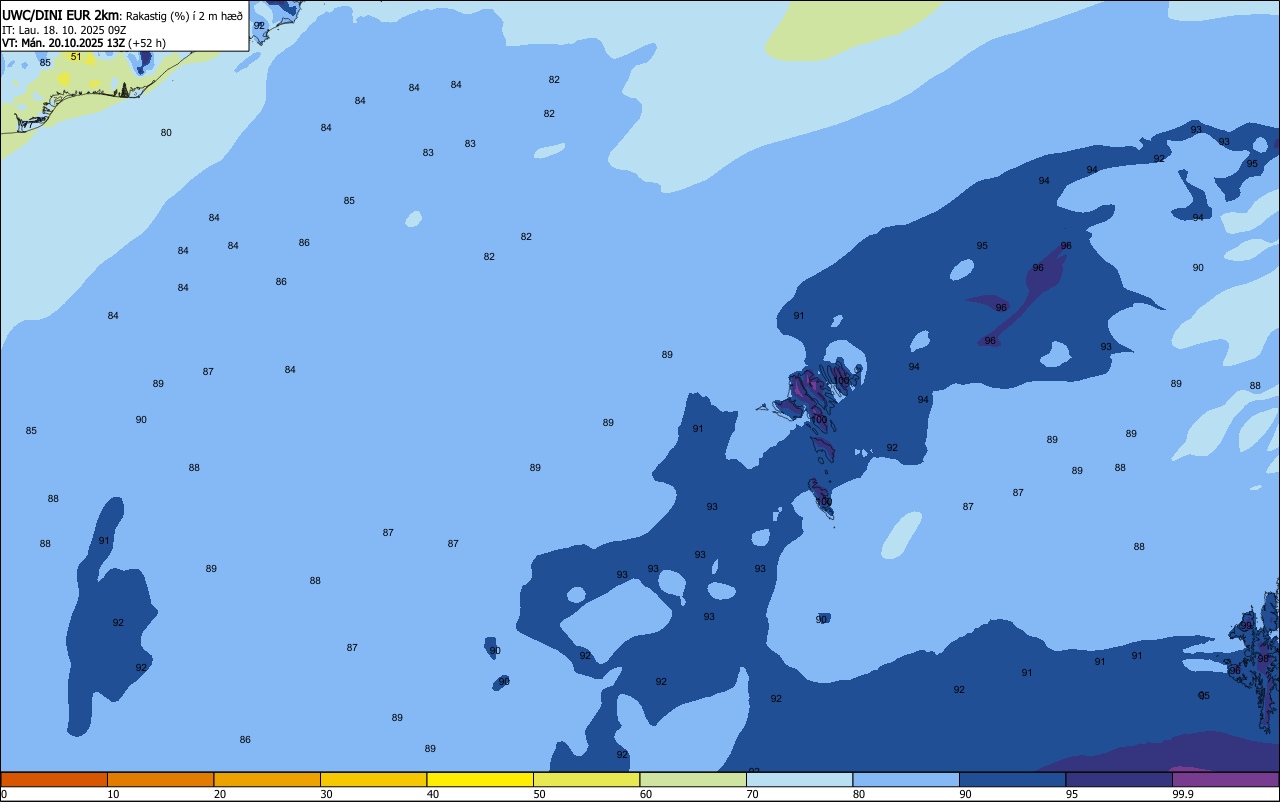Click the 'Rakastig (%) í 2 m hæð' label

click(x=184, y=16)
